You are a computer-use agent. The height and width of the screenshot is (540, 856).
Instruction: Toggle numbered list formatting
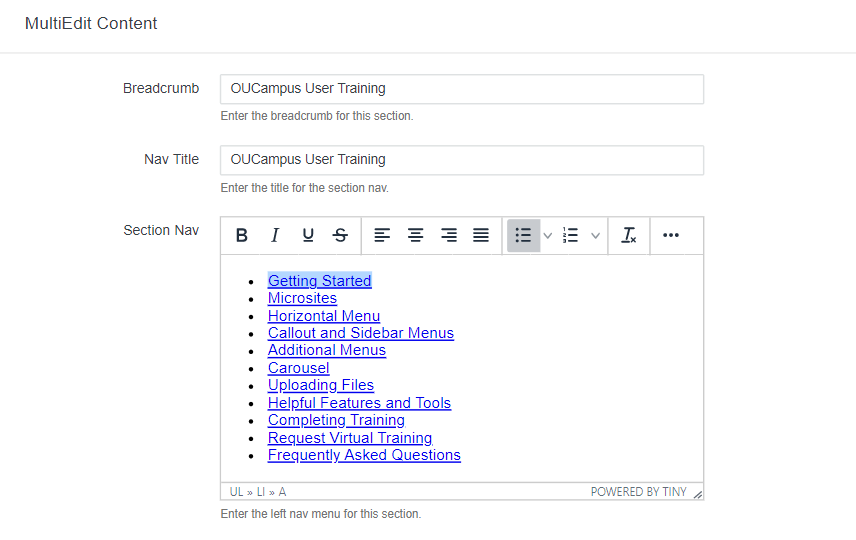(x=571, y=236)
